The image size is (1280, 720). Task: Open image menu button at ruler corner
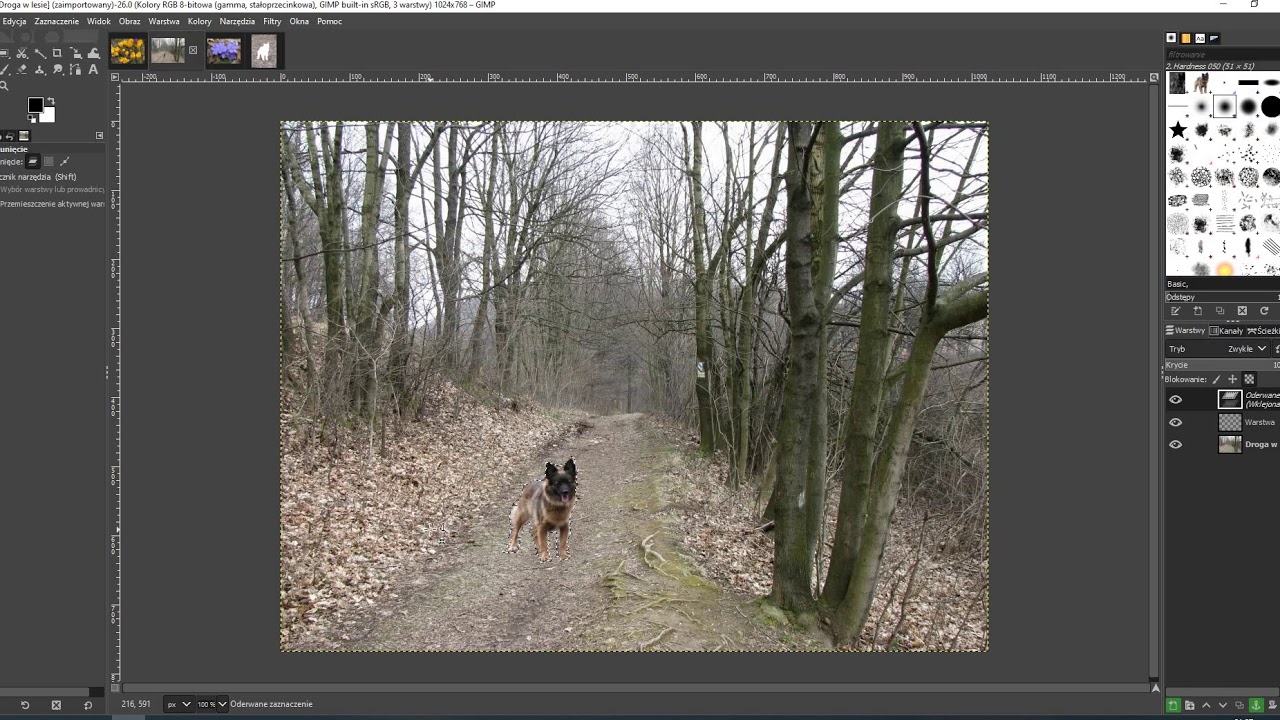115,77
